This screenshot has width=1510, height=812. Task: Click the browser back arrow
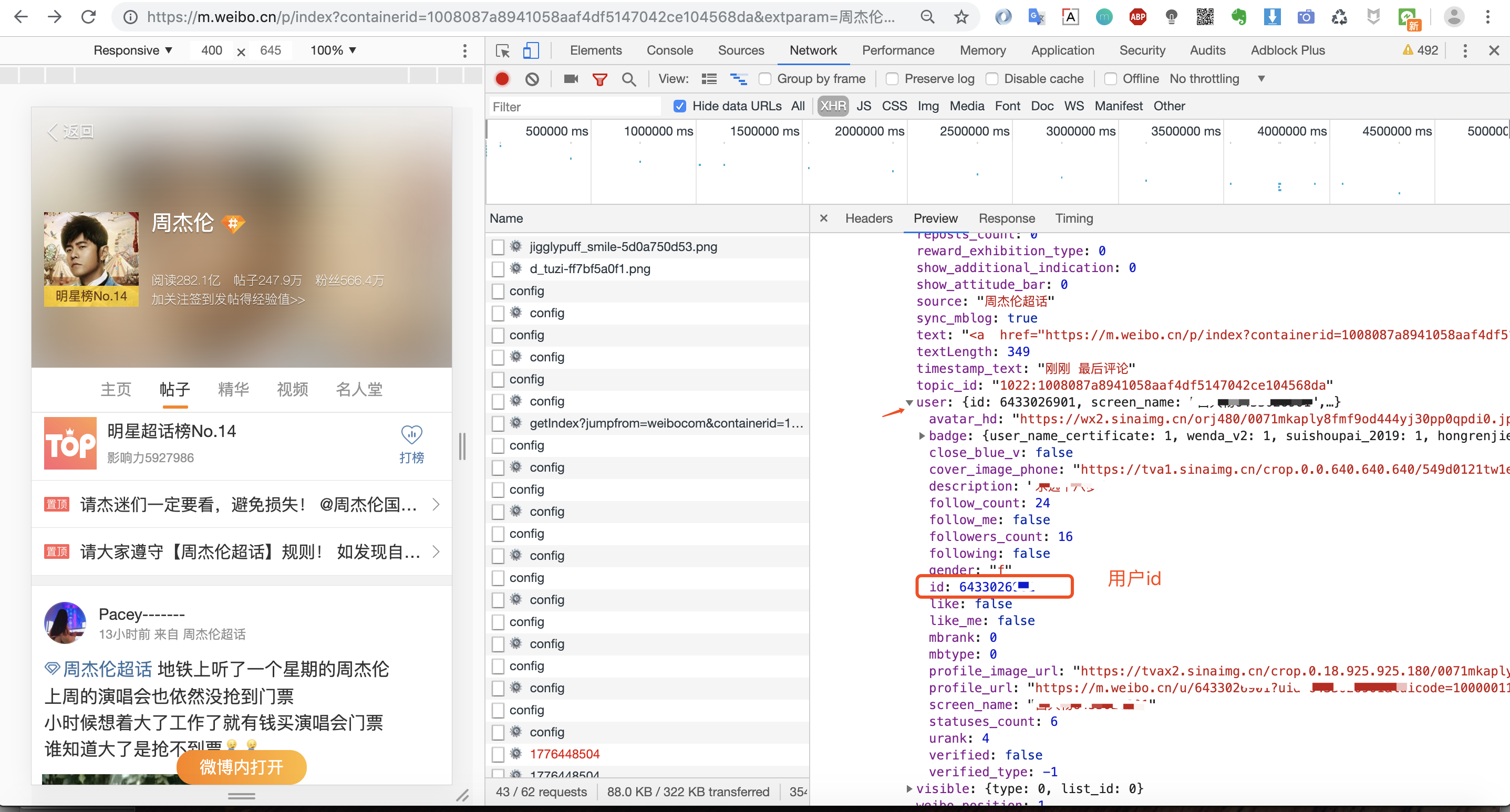tap(21, 17)
